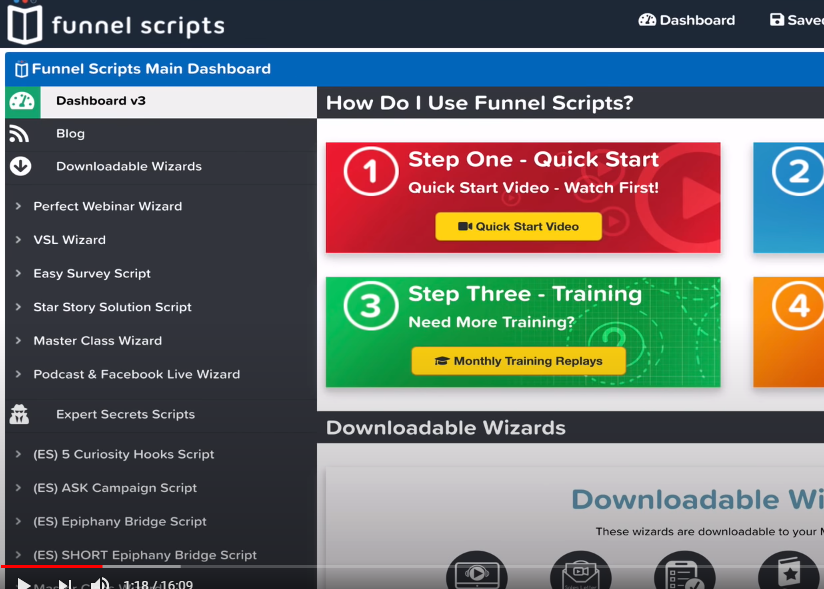The image size is (824, 589).
Task: Click the checklist clipboard wizard icon
Action: [685, 570]
